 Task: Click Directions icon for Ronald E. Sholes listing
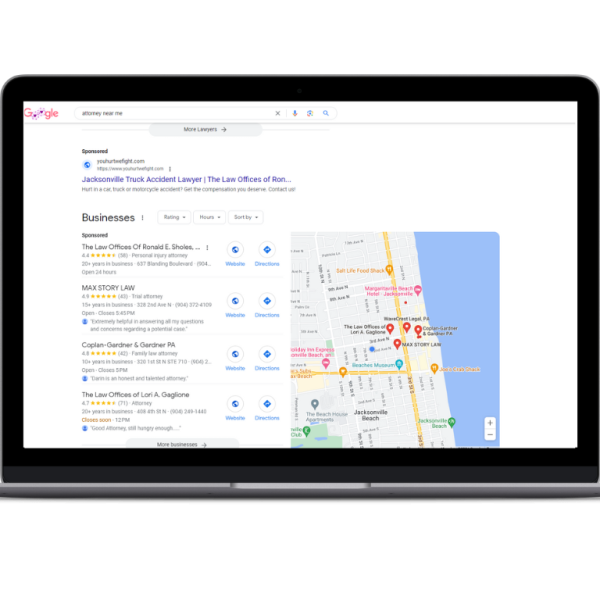click(267, 250)
